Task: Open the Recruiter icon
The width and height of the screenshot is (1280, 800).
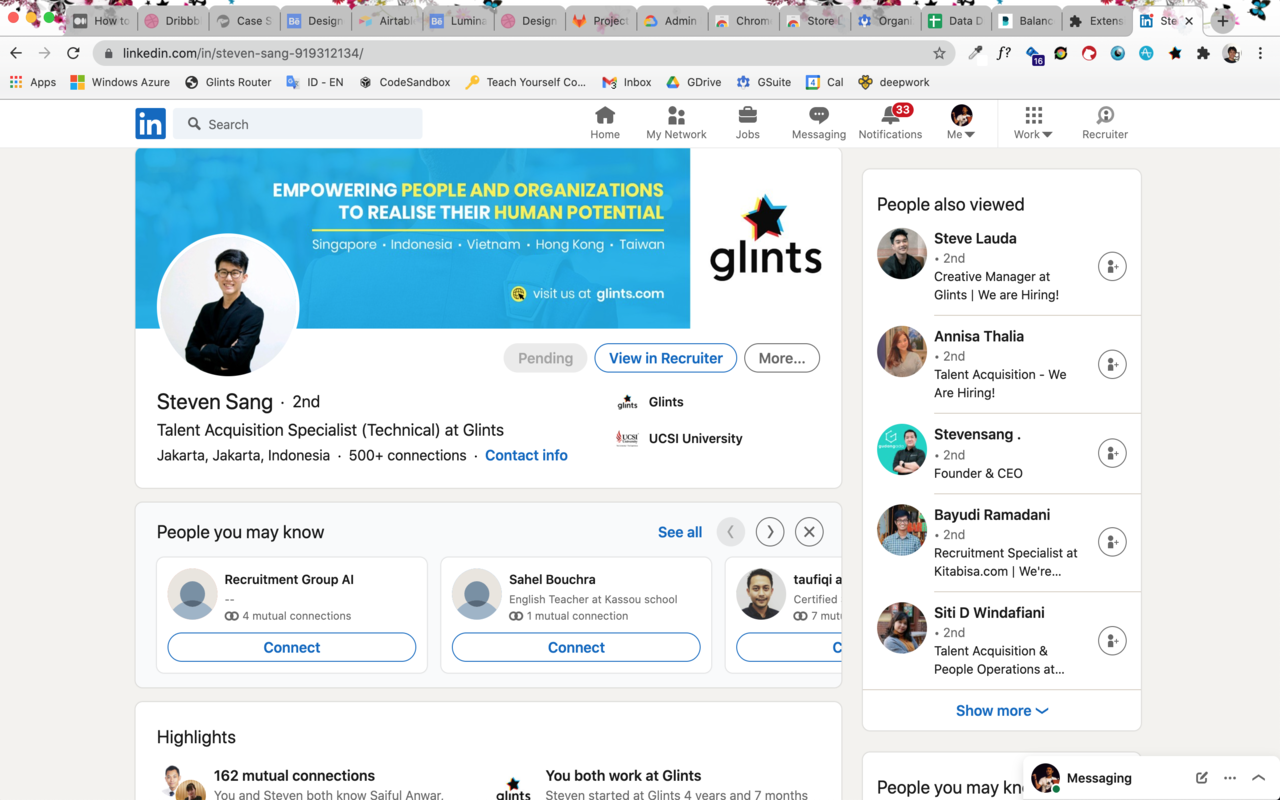Action: pyautogui.click(x=1104, y=121)
